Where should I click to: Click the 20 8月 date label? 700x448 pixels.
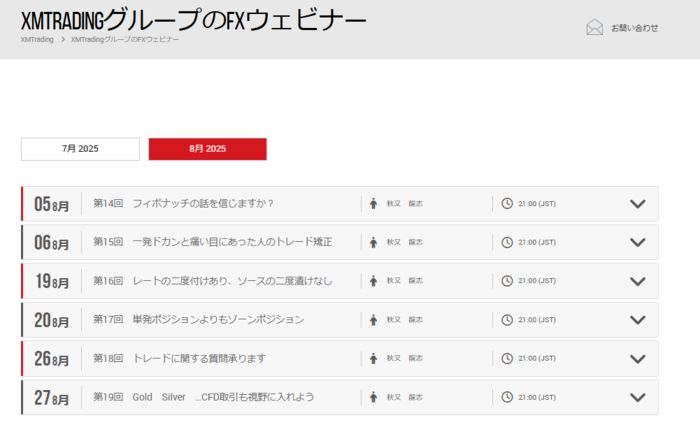click(x=51, y=320)
